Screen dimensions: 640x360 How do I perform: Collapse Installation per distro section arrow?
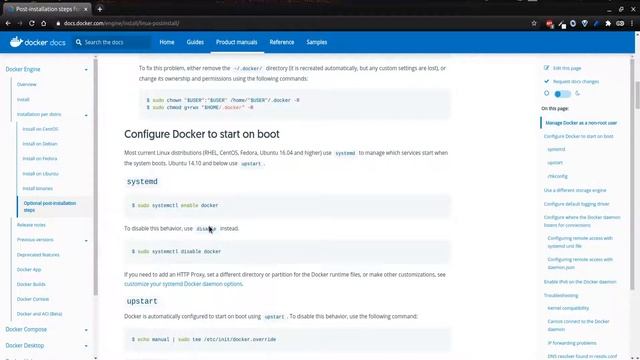click(x=86, y=115)
